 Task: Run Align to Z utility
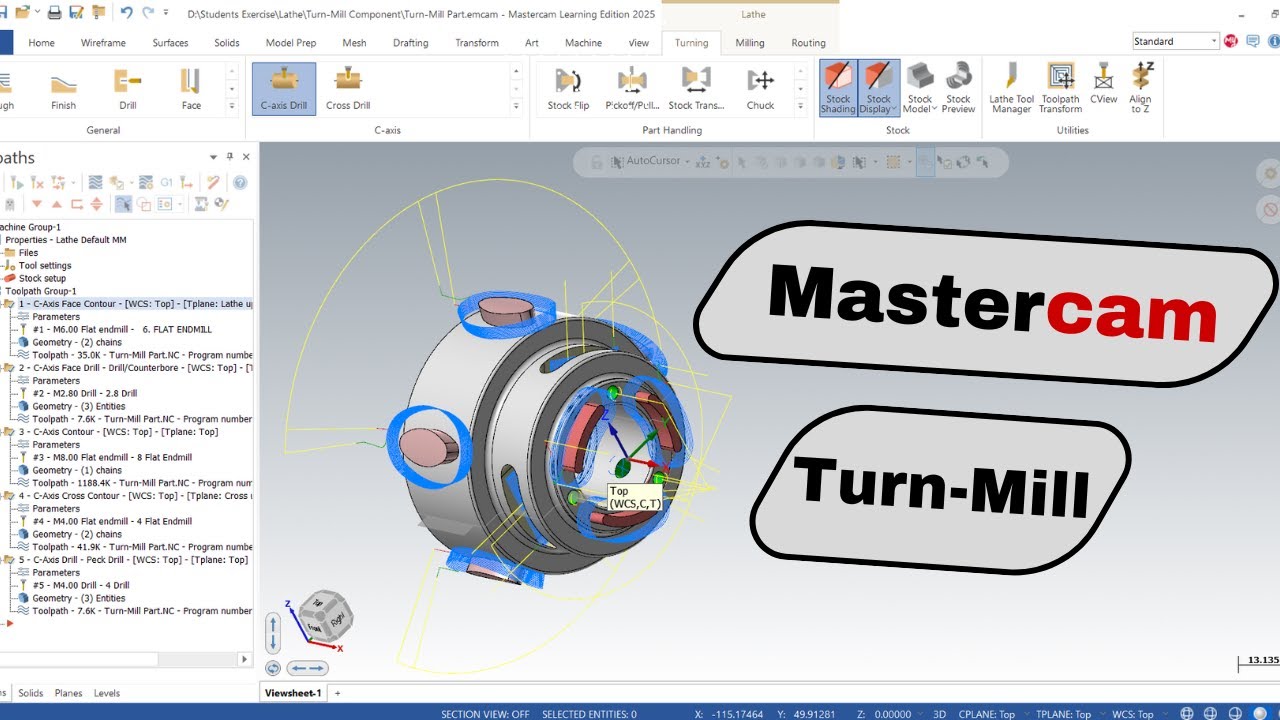[x=1141, y=88]
